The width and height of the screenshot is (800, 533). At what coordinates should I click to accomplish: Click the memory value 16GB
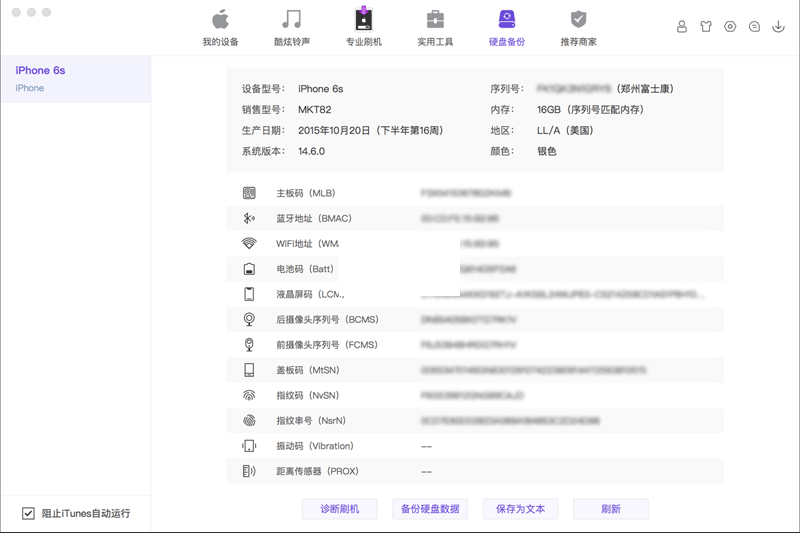(548, 110)
